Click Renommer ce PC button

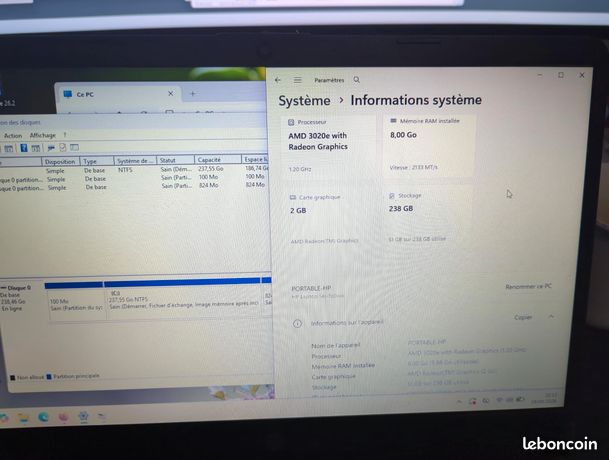click(528, 286)
